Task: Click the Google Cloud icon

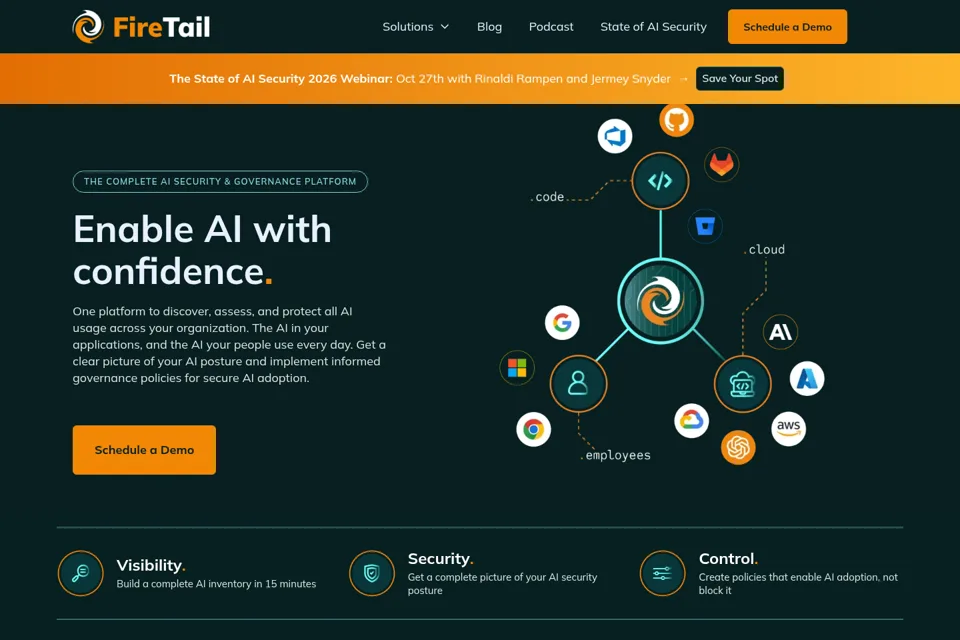Action: tap(691, 420)
